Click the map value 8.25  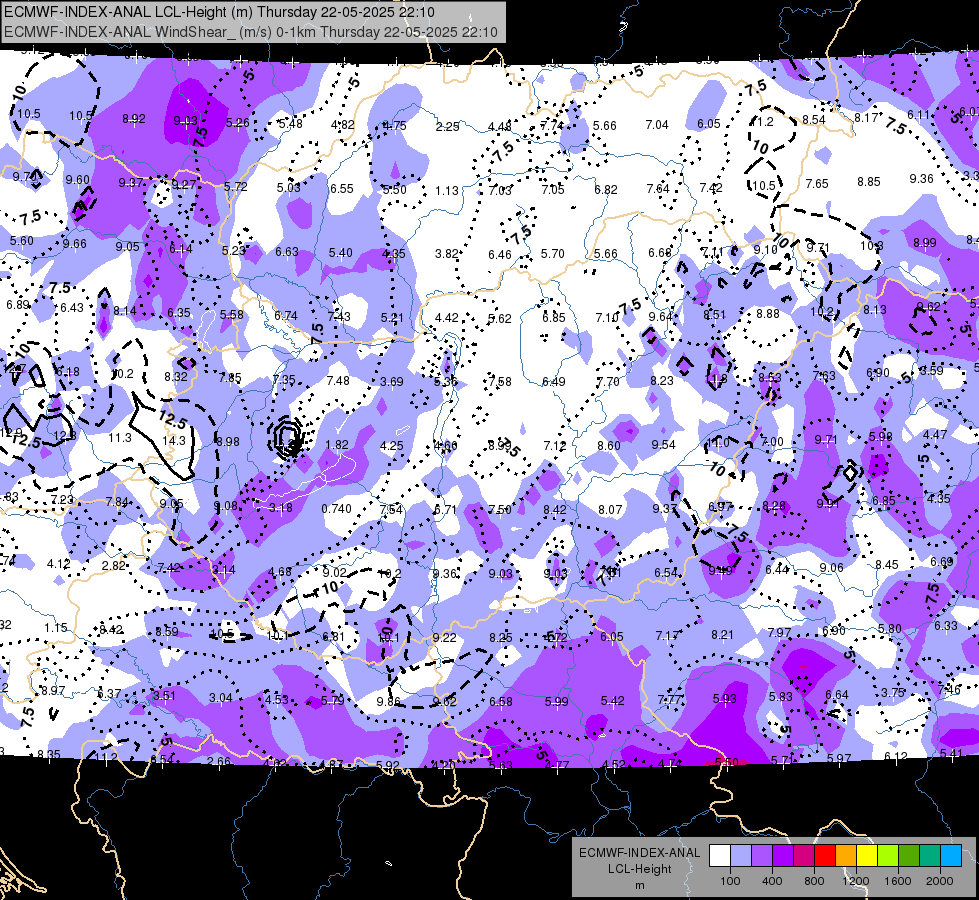(x=501, y=638)
